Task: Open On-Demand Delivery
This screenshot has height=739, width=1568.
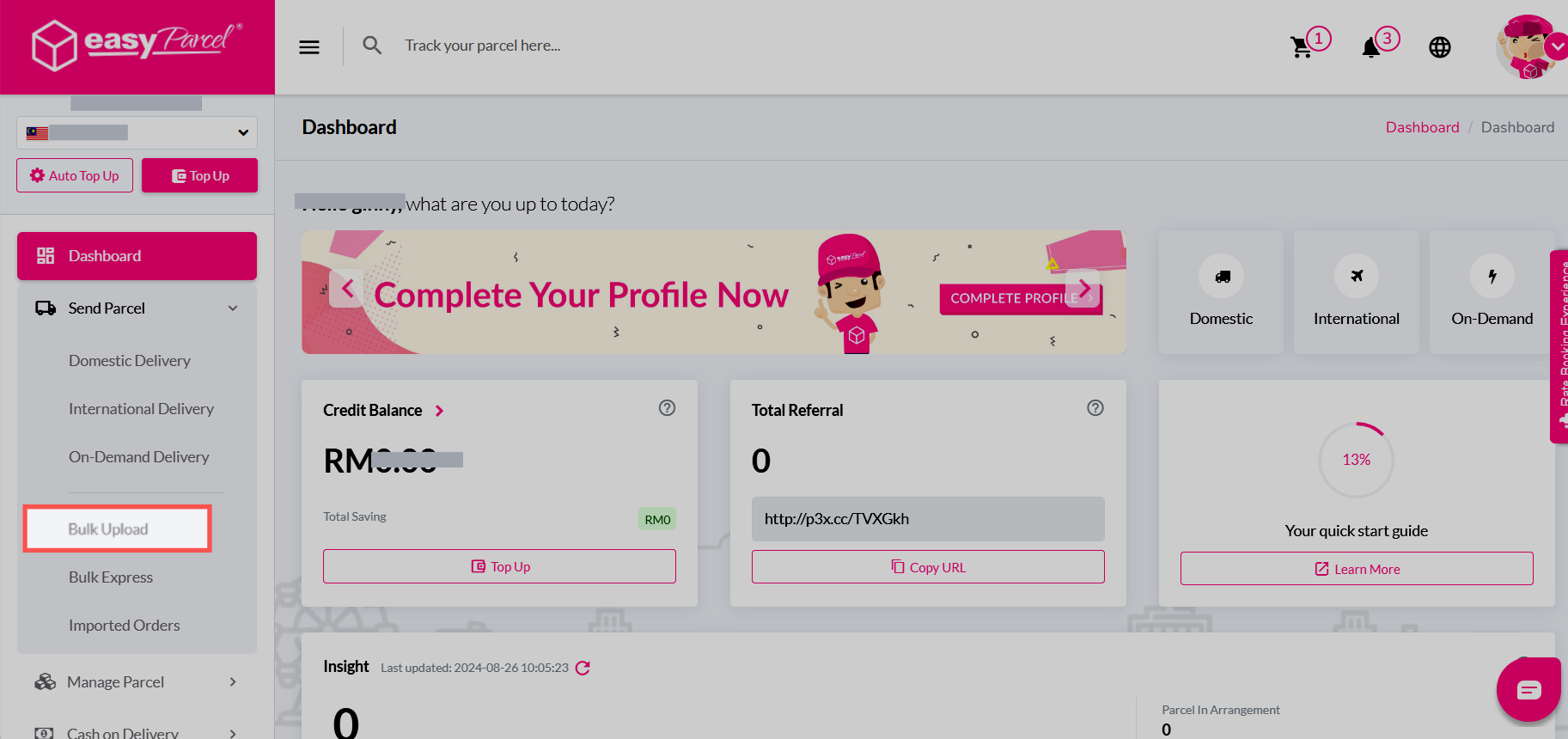Action: click(x=139, y=457)
